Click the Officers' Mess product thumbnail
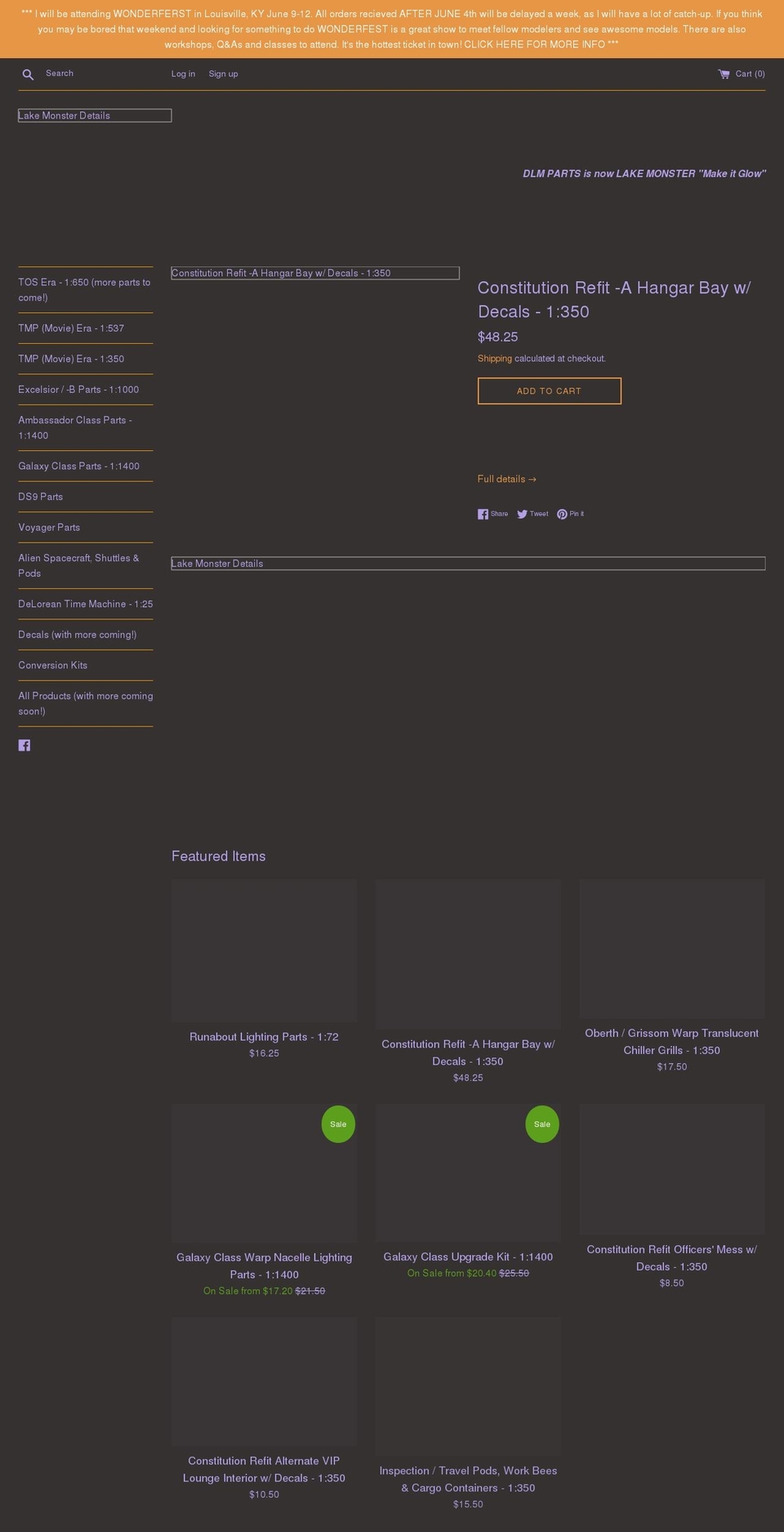Image resolution: width=784 pixels, height=1532 pixels. click(x=672, y=1169)
